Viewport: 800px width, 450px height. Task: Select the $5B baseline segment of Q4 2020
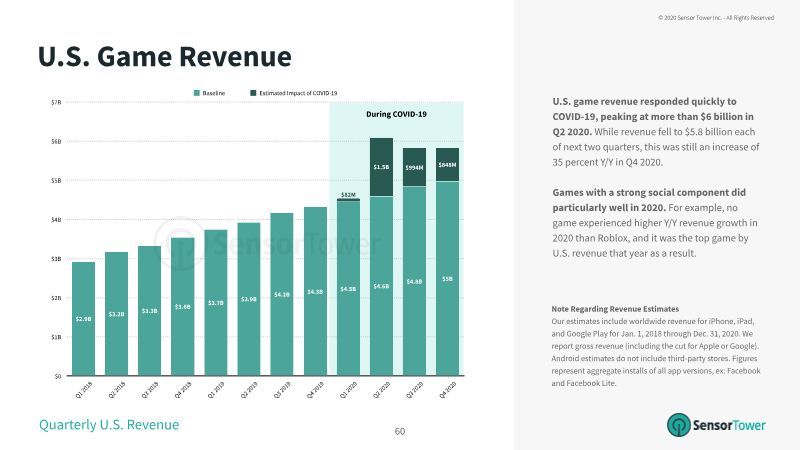tap(447, 279)
